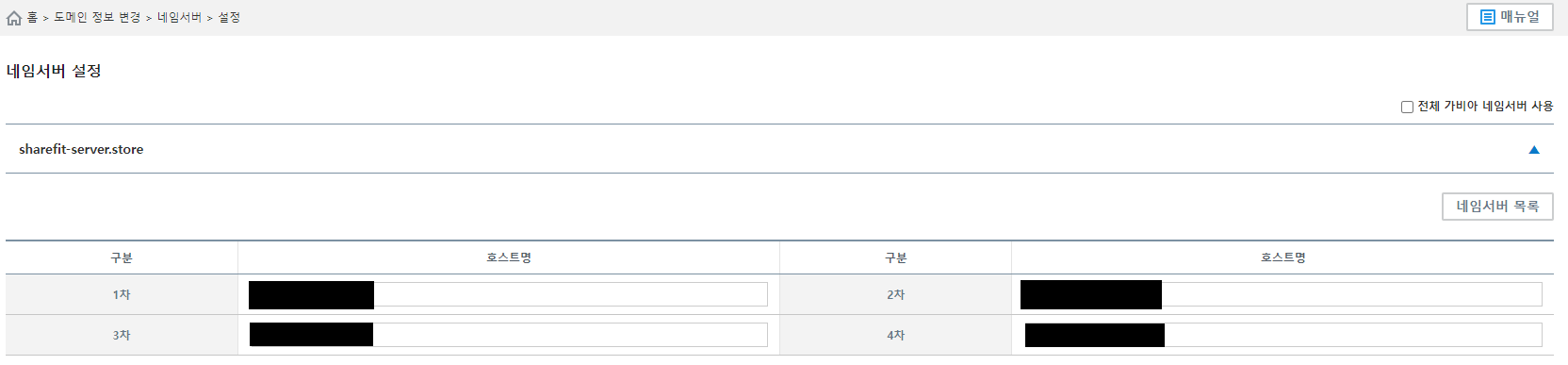Focus the 4차 hostname input field

point(1282,335)
